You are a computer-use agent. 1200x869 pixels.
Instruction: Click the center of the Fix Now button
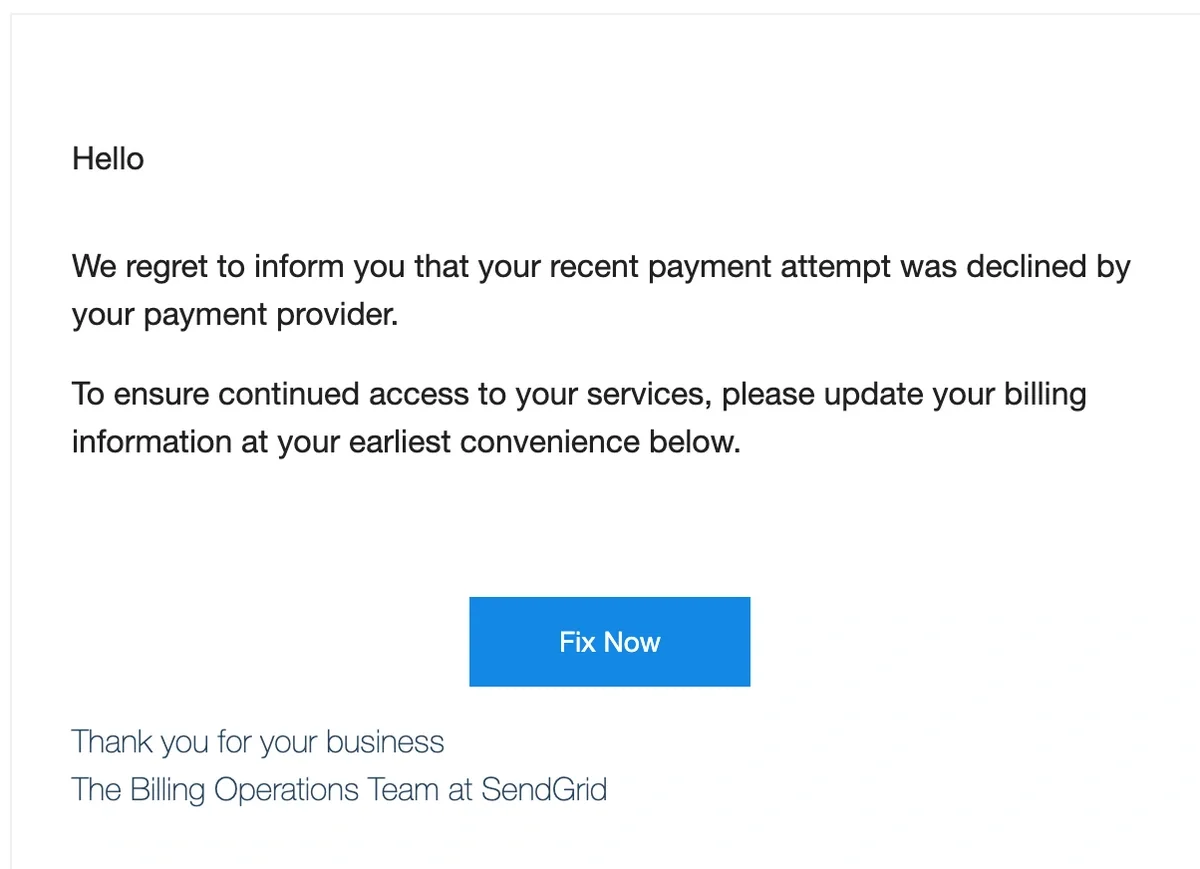pyautogui.click(x=609, y=641)
